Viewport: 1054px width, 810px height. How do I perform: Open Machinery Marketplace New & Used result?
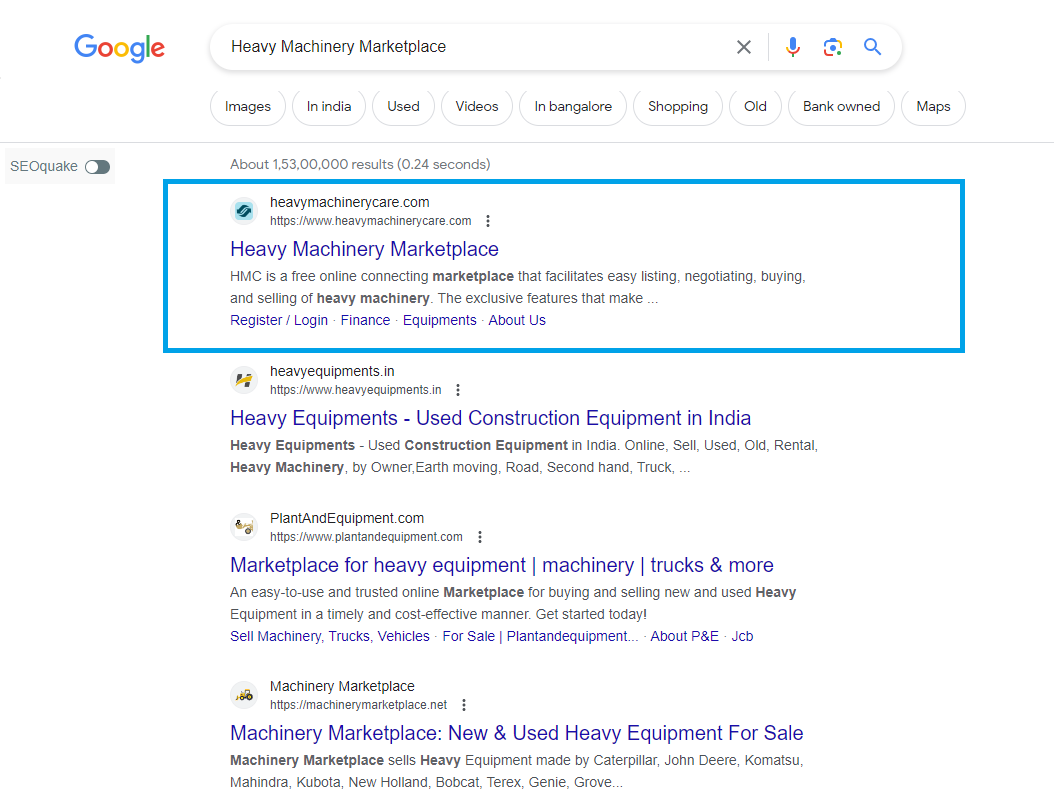coord(517,733)
